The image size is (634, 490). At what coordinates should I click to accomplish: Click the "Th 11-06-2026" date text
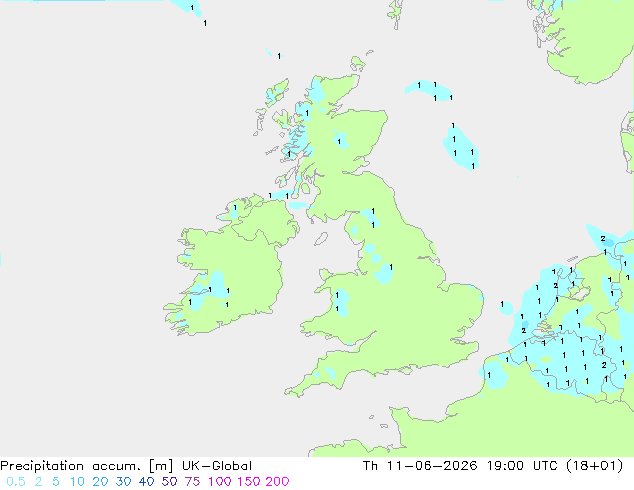pos(420,466)
